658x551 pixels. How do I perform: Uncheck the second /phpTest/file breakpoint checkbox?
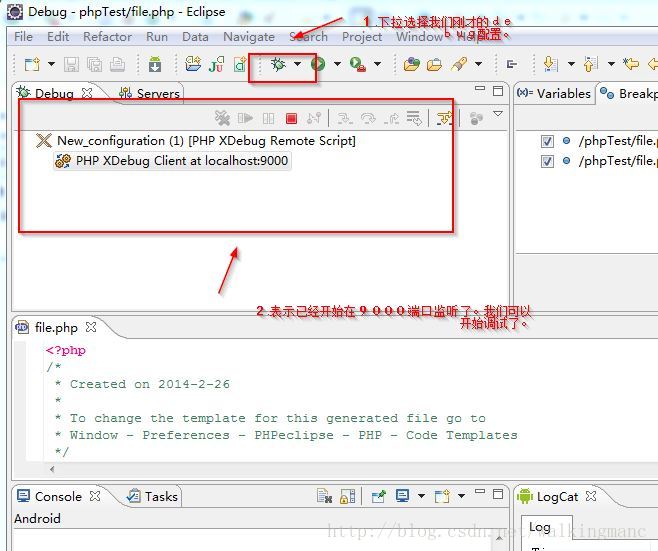pos(547,161)
